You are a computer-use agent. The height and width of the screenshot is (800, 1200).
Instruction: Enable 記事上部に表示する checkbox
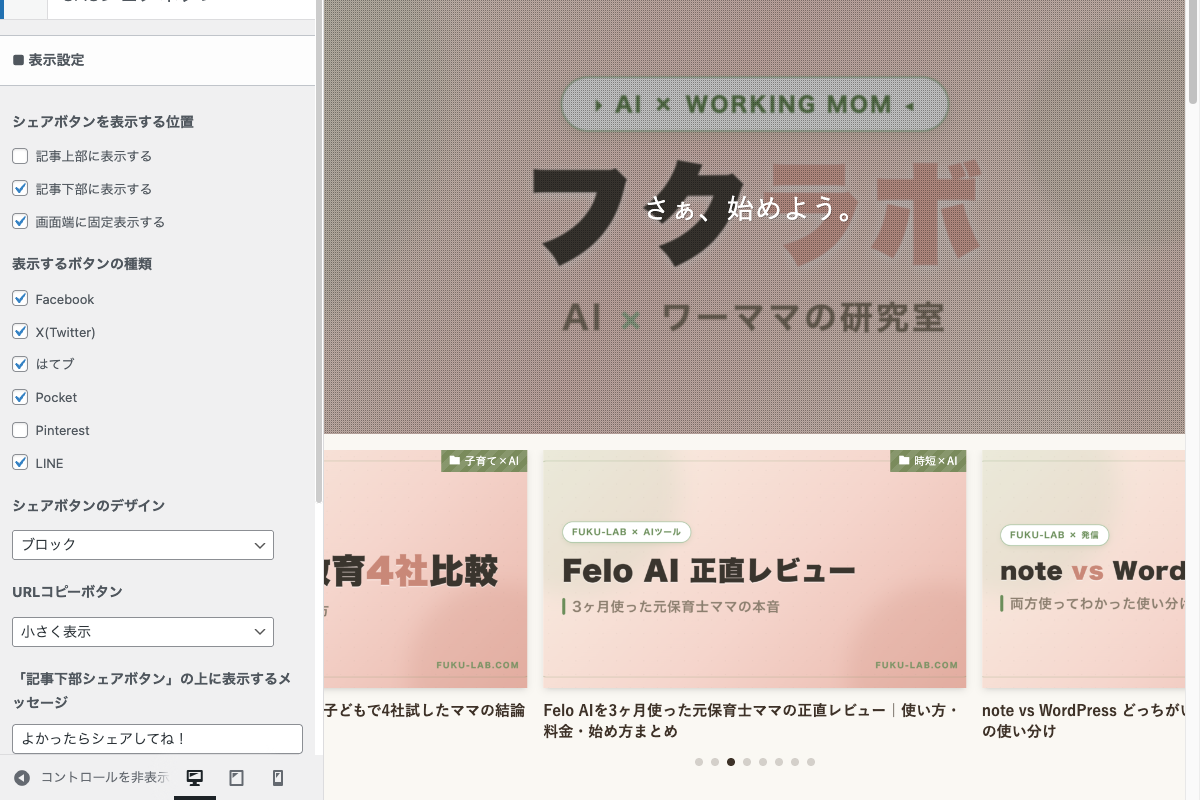(x=20, y=156)
